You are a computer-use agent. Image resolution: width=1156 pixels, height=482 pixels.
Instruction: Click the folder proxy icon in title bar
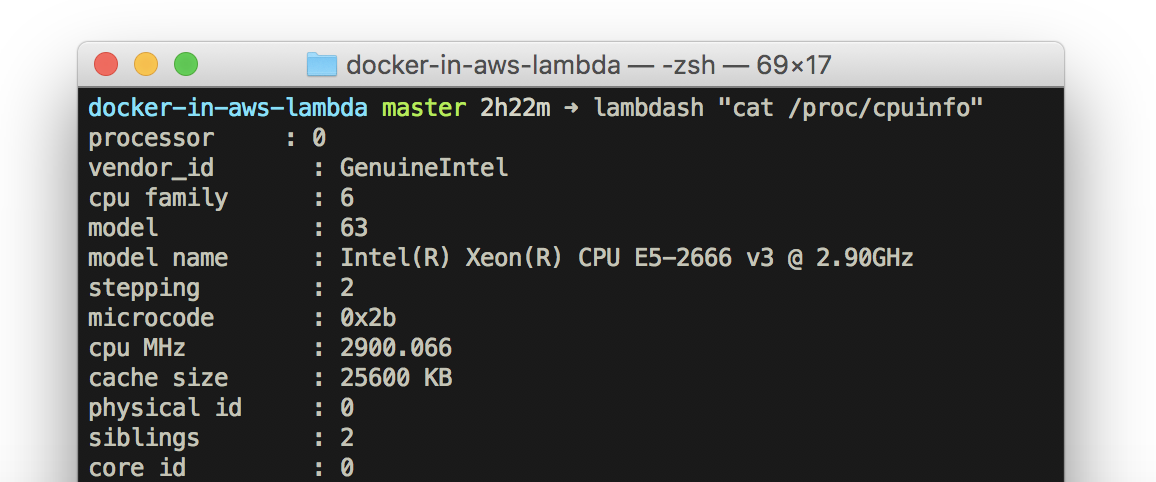321,66
